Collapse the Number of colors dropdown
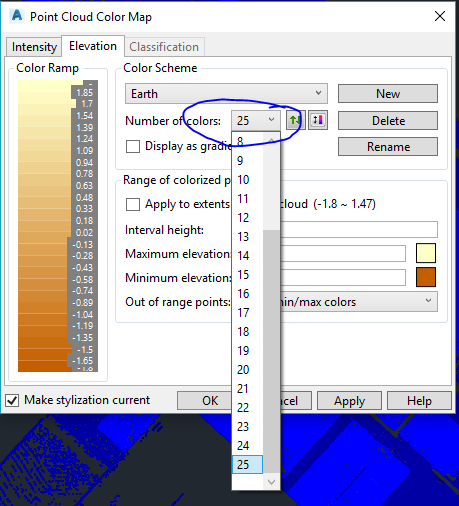This screenshot has width=459, height=506. coord(256,120)
